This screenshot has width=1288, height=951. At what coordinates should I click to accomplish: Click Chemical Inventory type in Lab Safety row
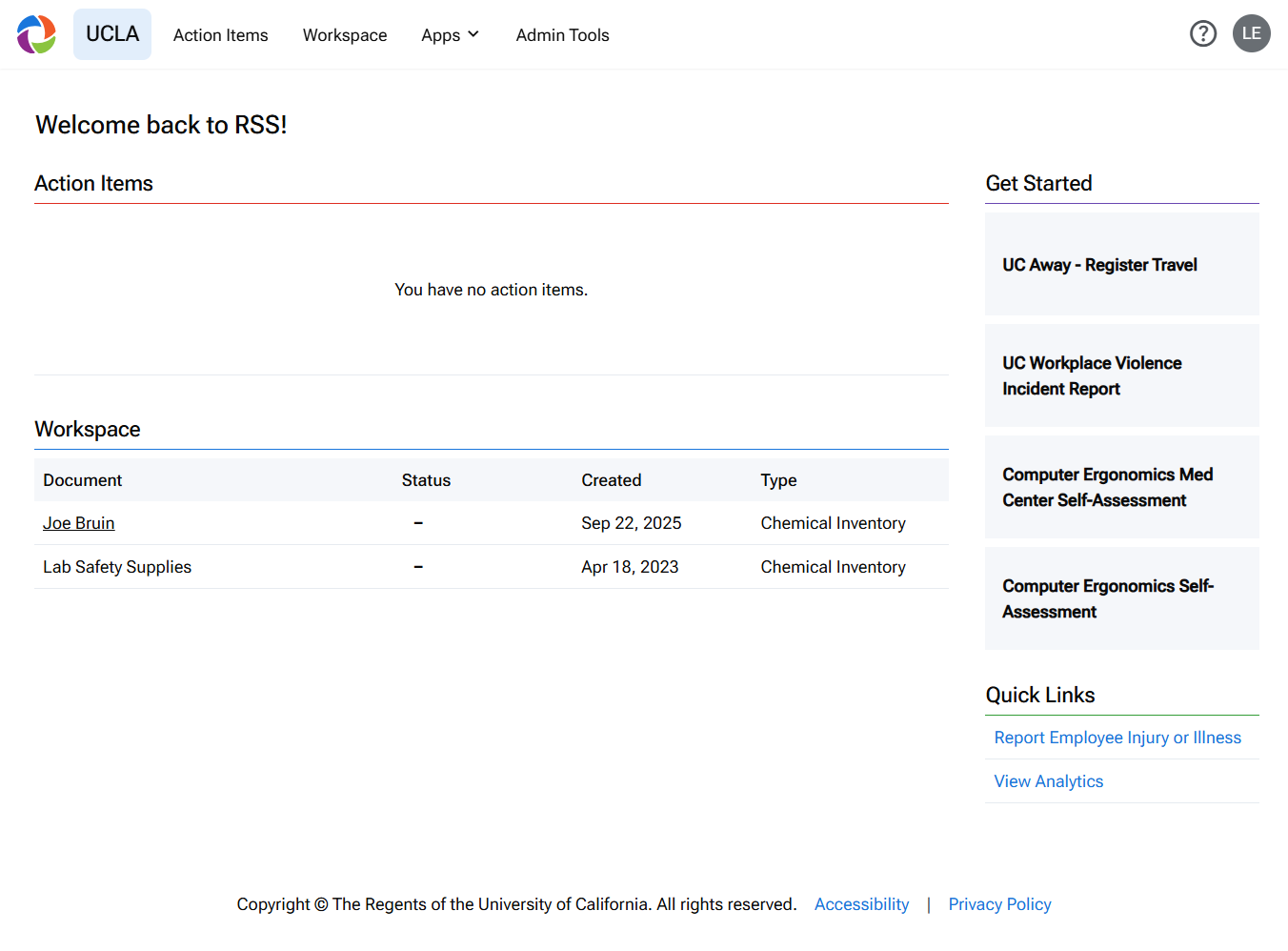coord(834,567)
